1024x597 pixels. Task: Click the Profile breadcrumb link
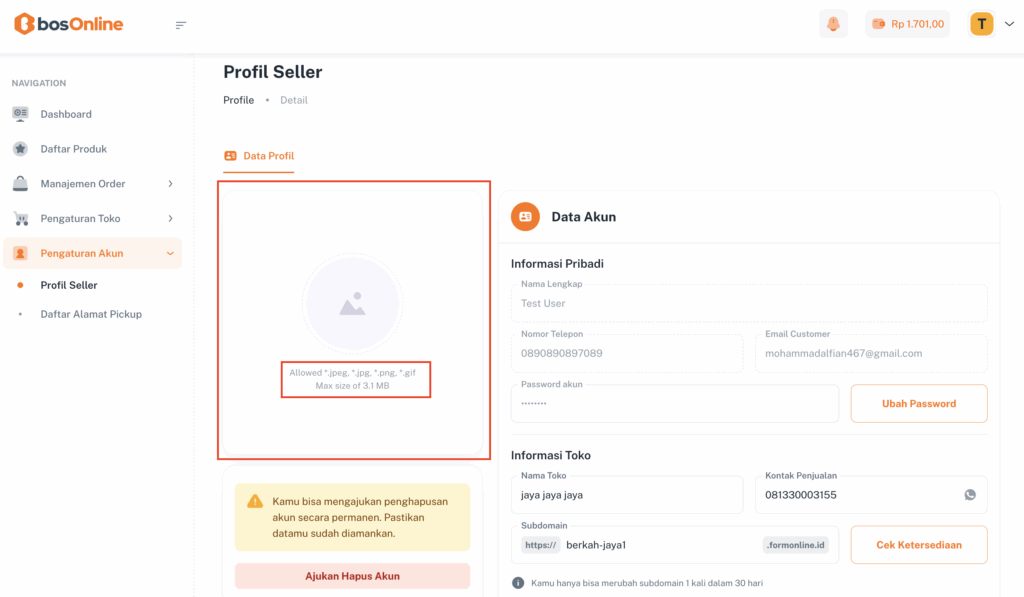pos(238,100)
